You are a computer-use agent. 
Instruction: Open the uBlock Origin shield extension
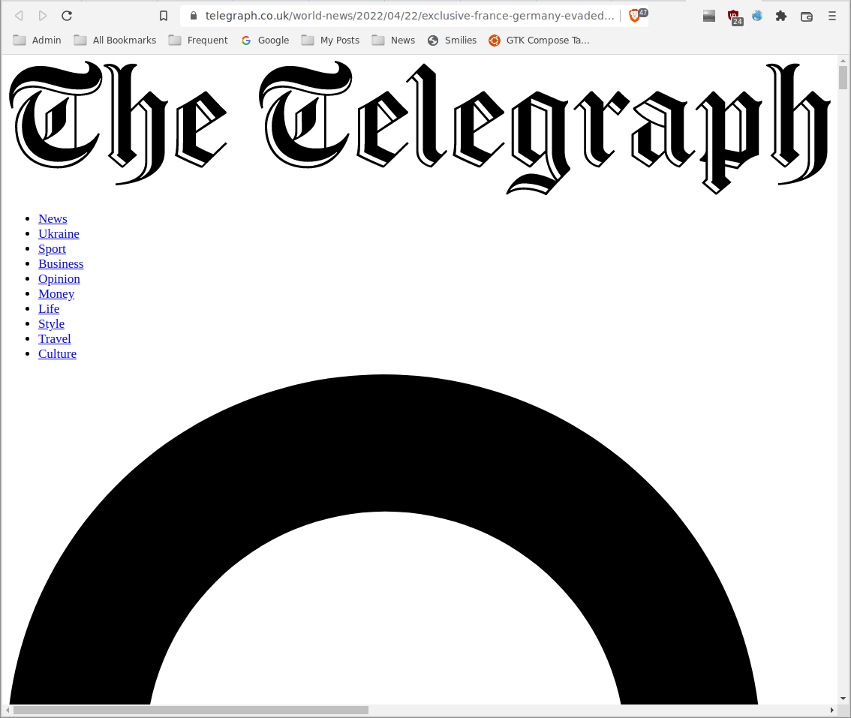click(x=734, y=16)
